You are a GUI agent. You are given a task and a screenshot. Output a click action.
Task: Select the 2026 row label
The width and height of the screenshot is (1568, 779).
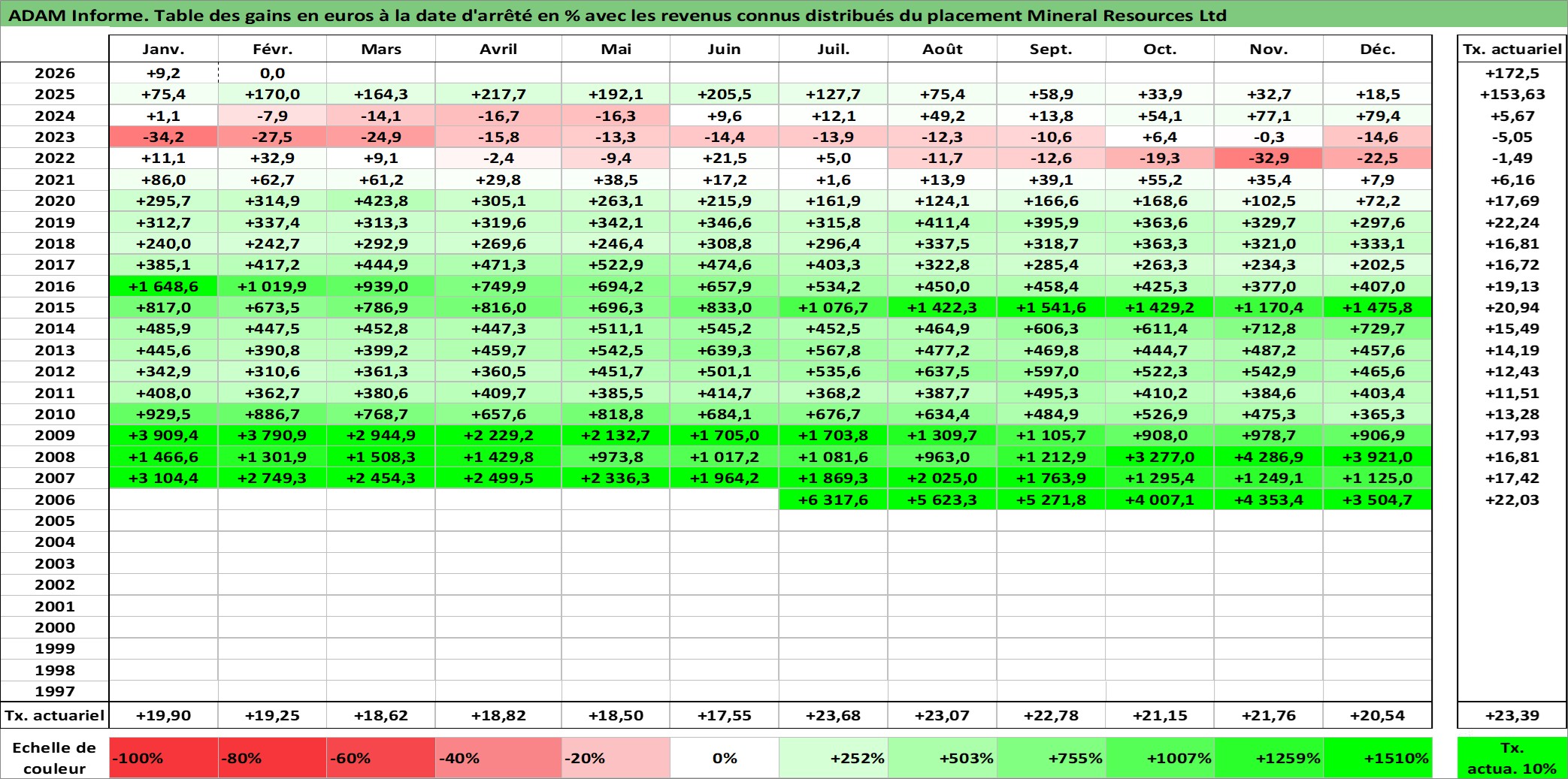(x=55, y=73)
